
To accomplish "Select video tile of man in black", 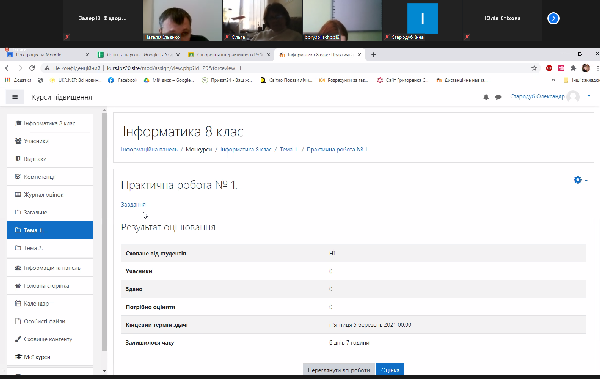I will (x=182, y=20).
